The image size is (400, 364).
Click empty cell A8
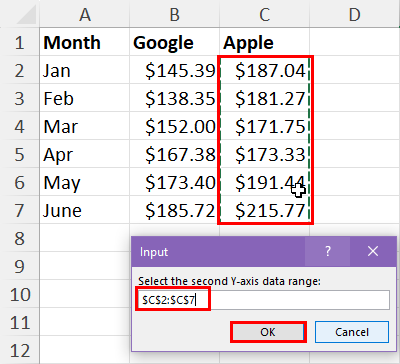coord(85,239)
